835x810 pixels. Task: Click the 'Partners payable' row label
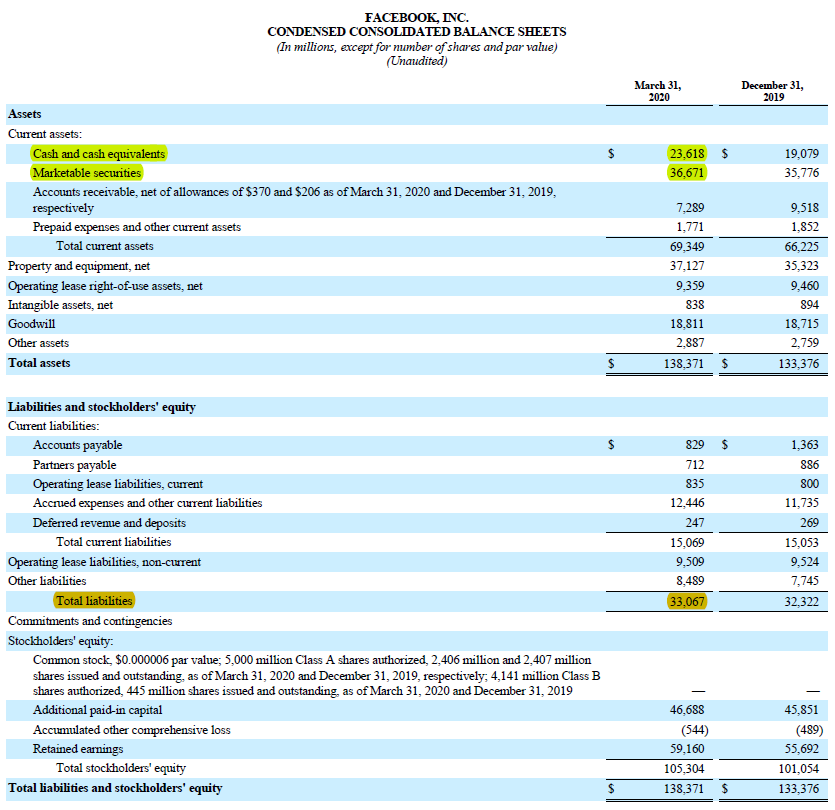tap(74, 465)
